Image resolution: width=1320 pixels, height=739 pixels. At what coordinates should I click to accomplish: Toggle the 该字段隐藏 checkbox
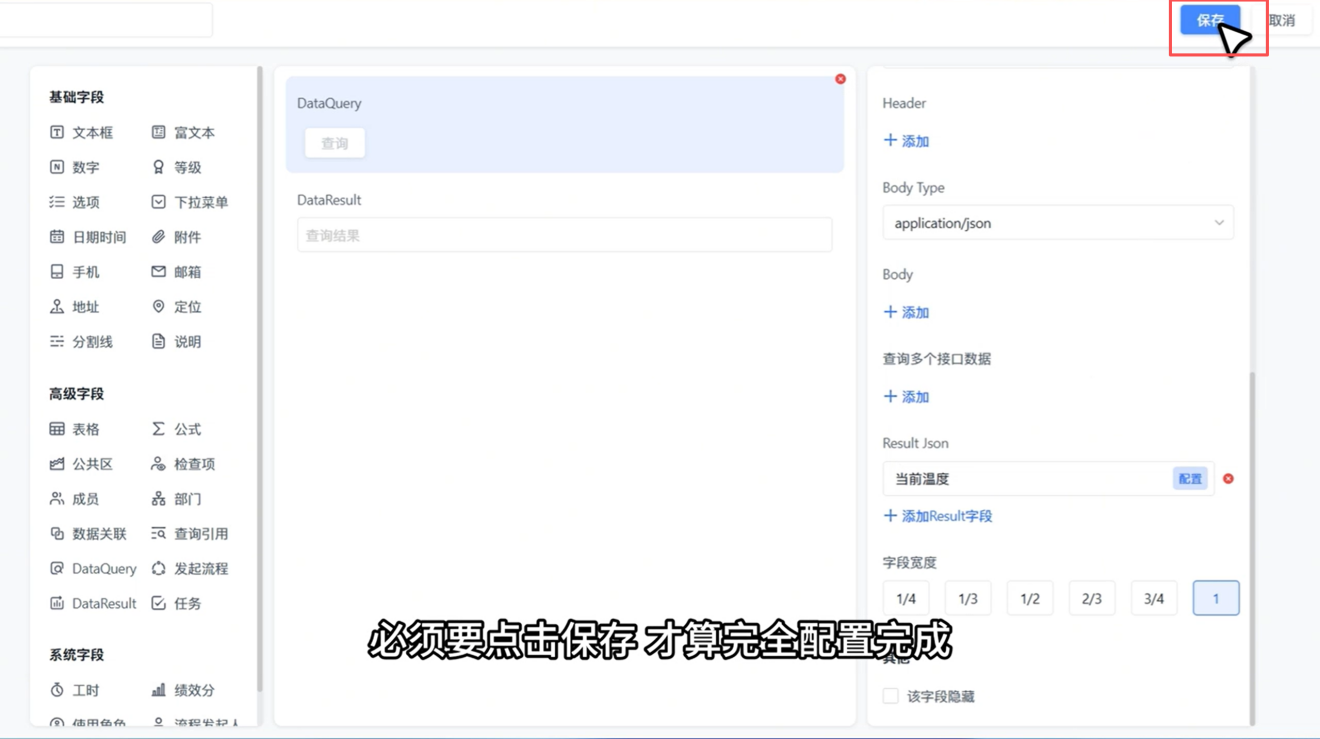[890, 696]
